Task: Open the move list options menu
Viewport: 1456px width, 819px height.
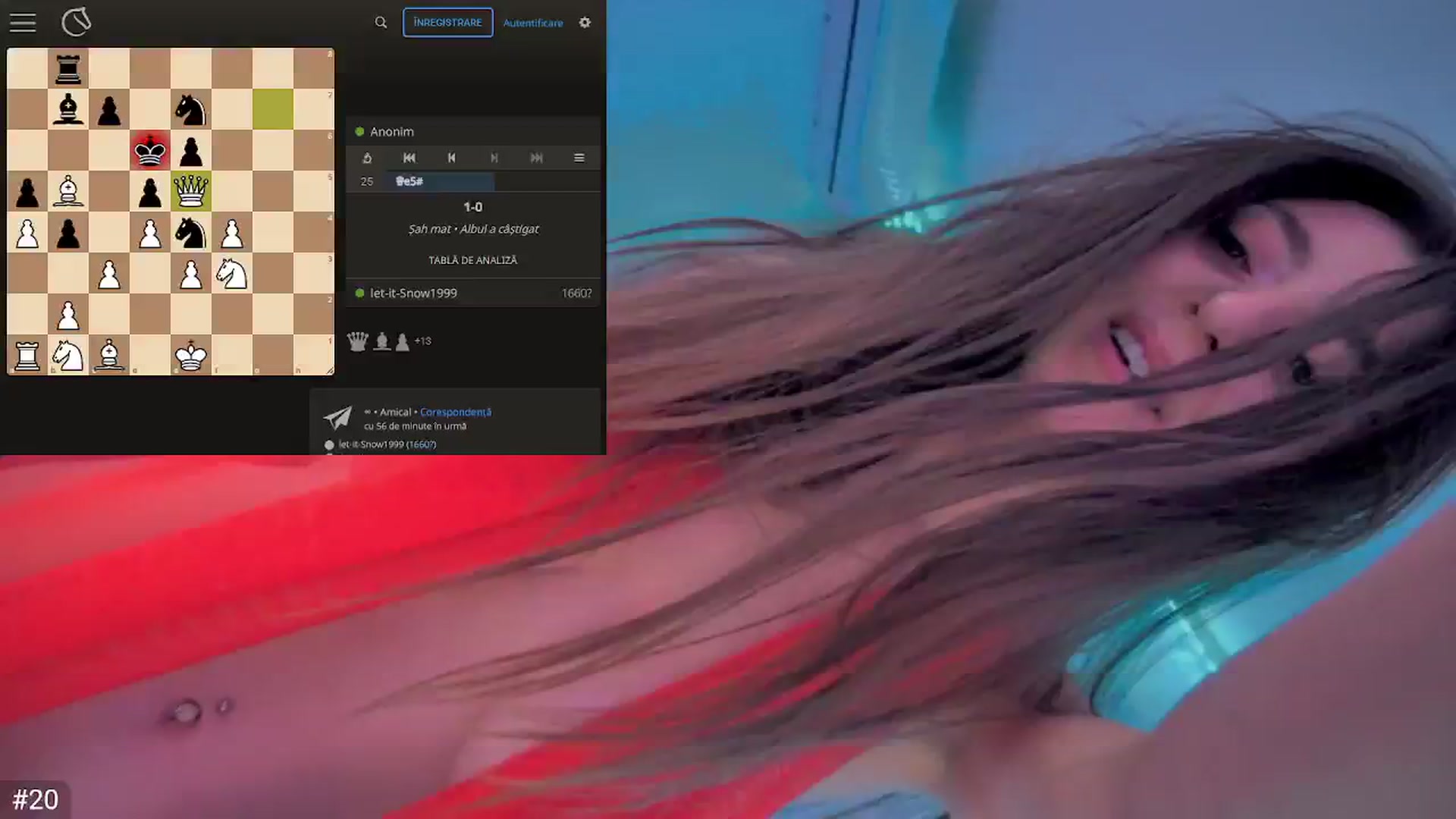Action: click(x=579, y=158)
